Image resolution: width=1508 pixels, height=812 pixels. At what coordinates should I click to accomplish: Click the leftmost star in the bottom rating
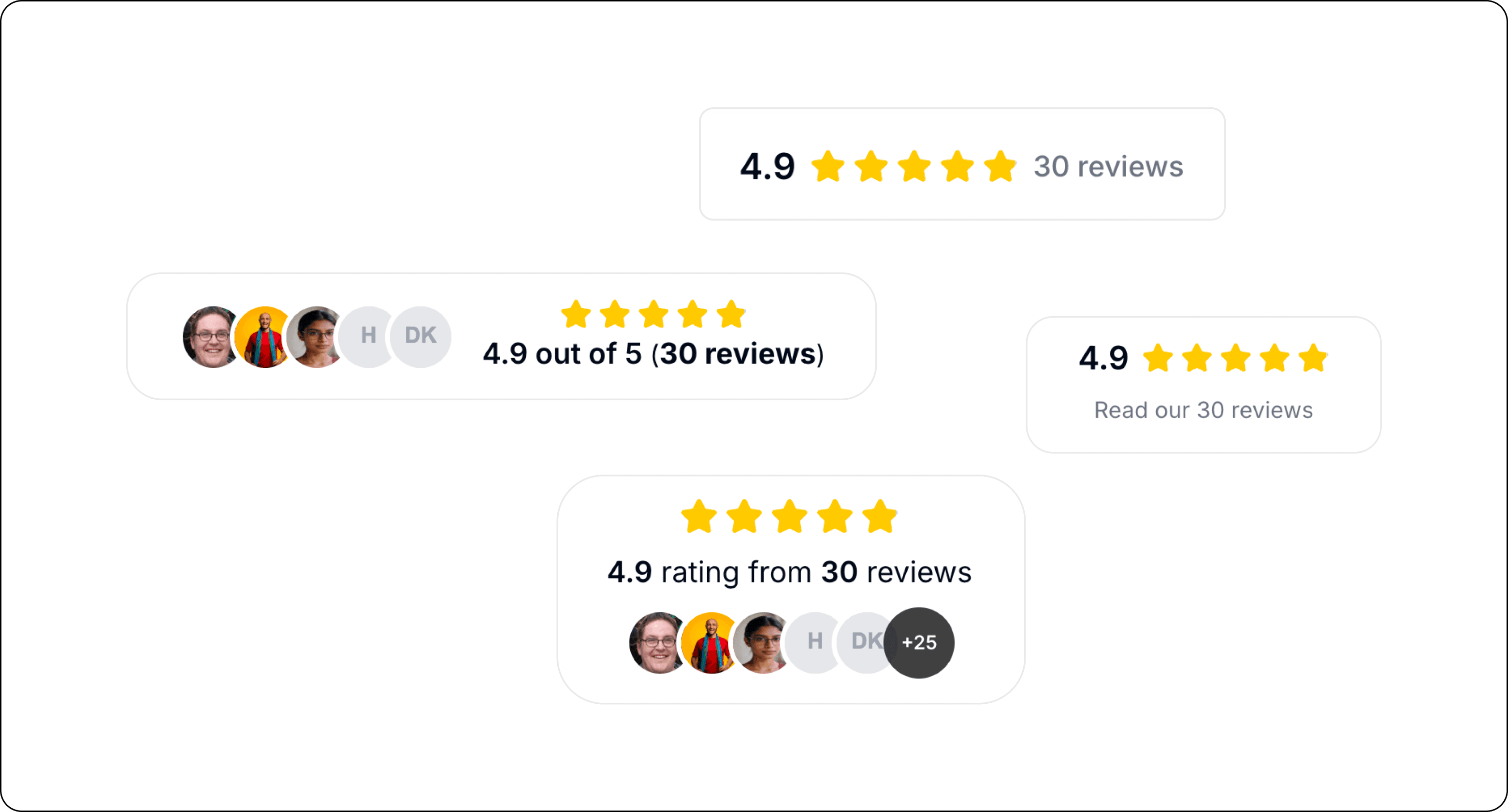pos(698,516)
